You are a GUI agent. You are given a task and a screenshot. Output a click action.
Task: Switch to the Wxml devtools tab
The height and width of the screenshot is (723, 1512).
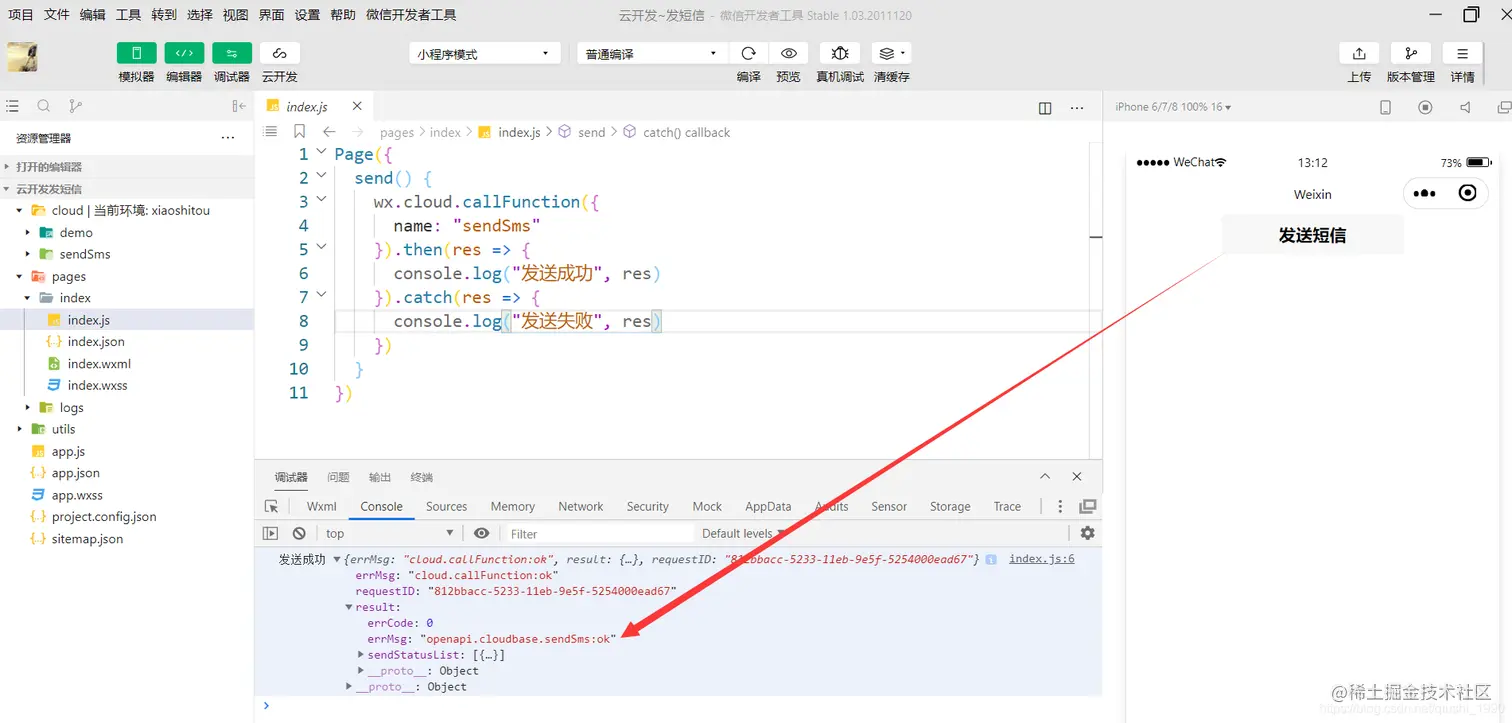coord(322,507)
